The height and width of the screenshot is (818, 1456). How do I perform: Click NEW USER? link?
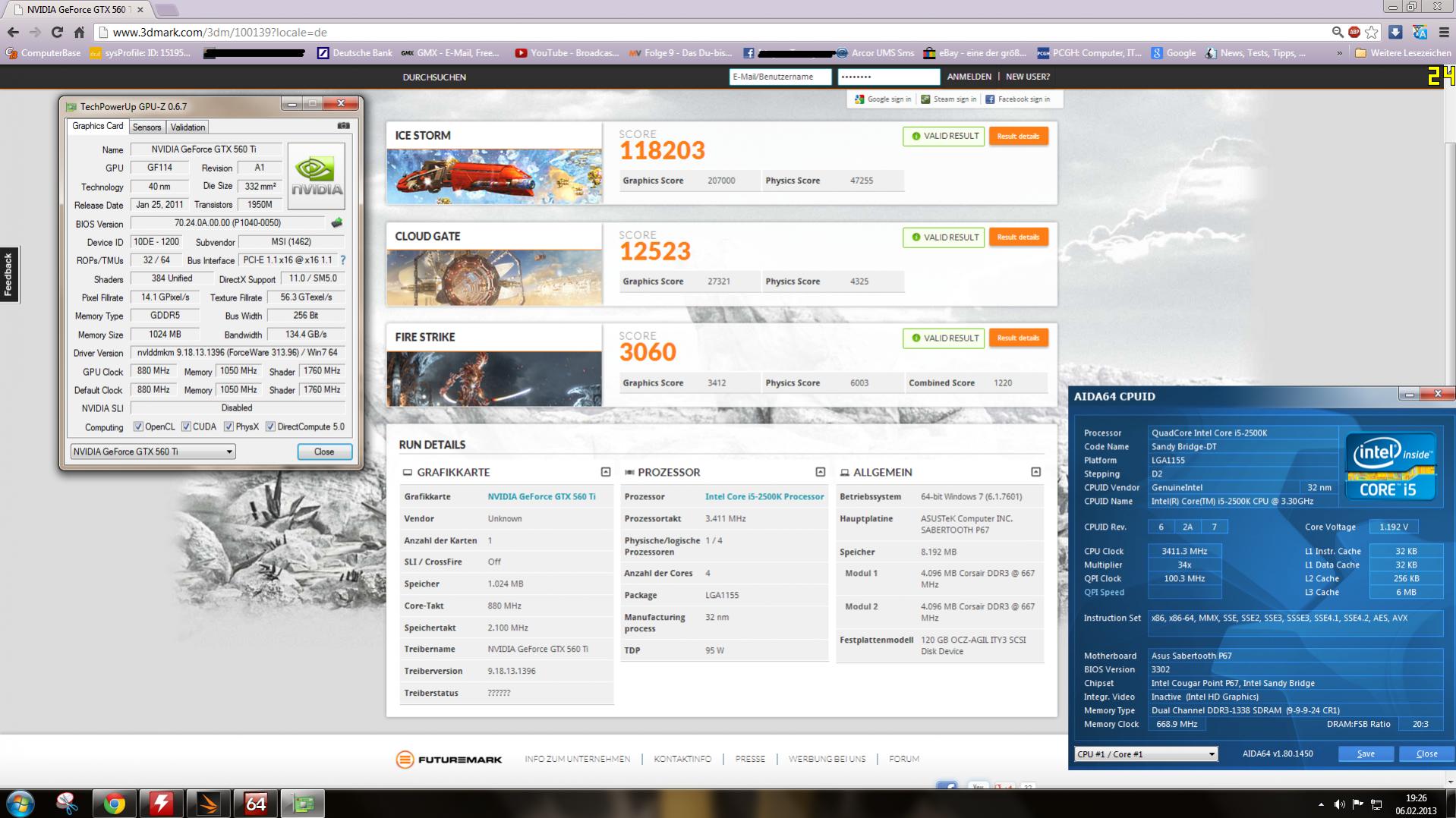click(1028, 77)
